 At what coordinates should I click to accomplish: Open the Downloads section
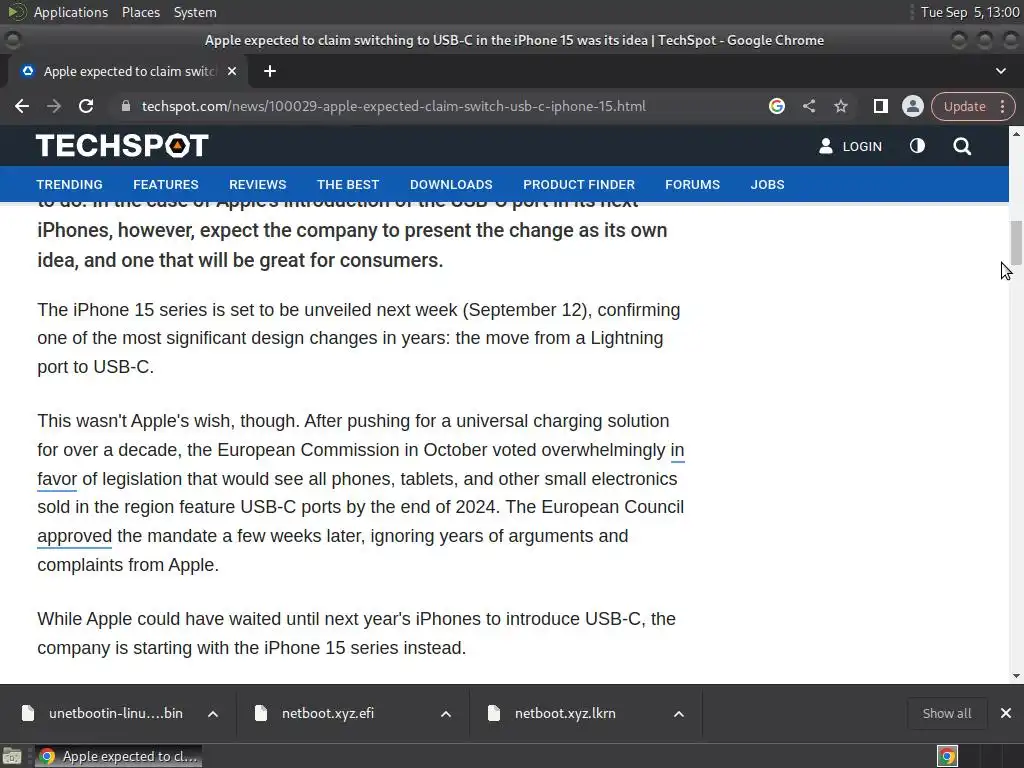451,185
